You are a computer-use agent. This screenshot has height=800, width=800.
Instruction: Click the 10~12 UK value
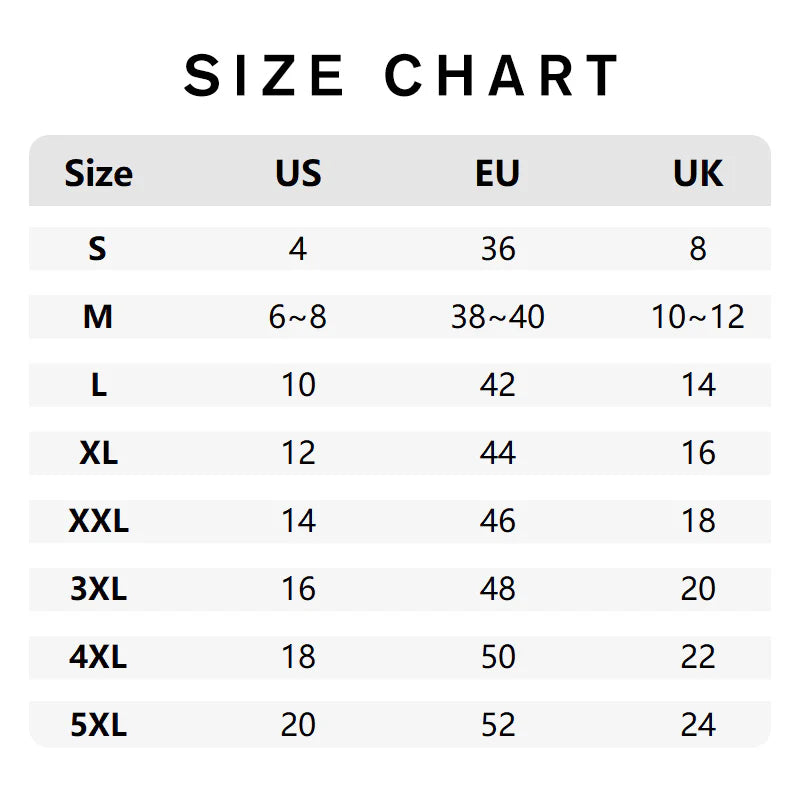[x=697, y=317]
